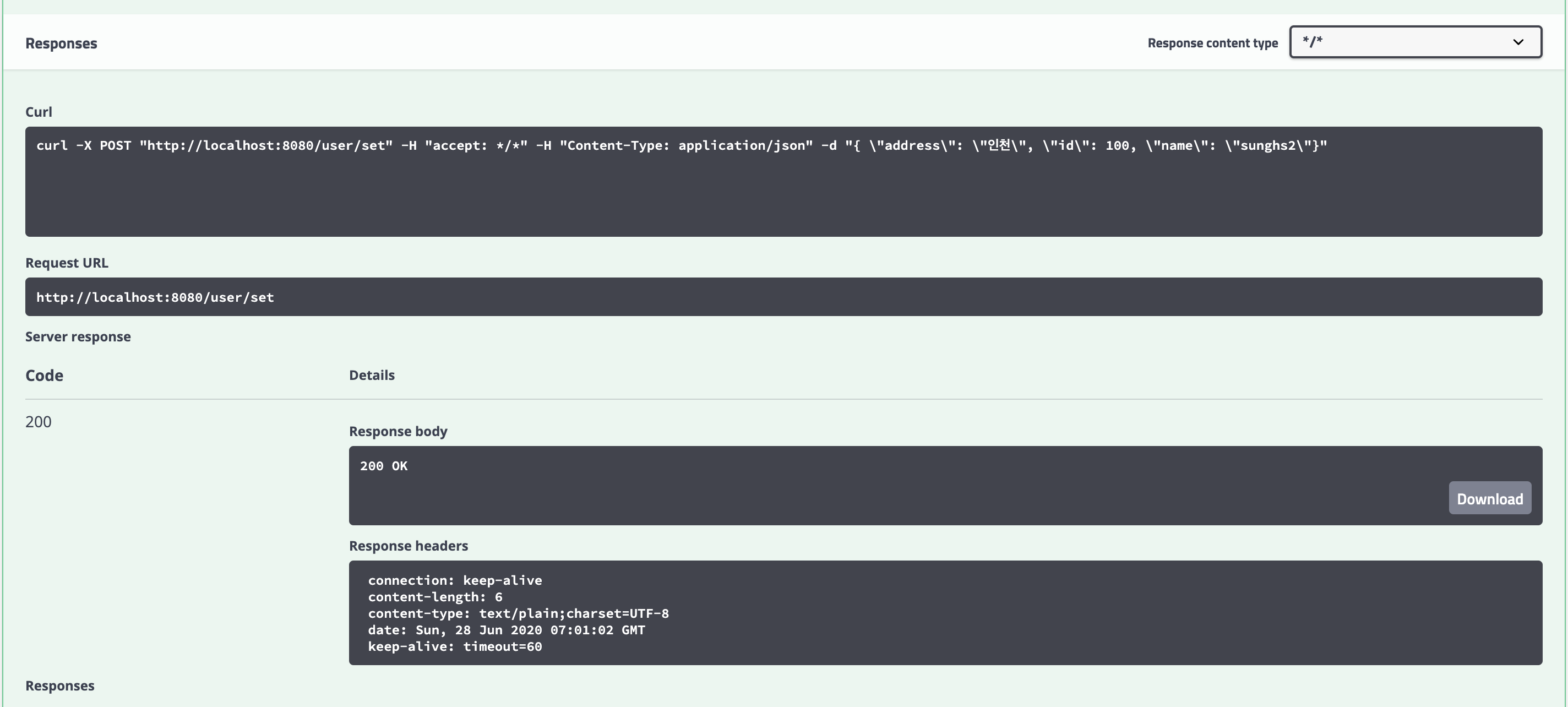Click the keep-alive: timeout=60 header line

455,647
